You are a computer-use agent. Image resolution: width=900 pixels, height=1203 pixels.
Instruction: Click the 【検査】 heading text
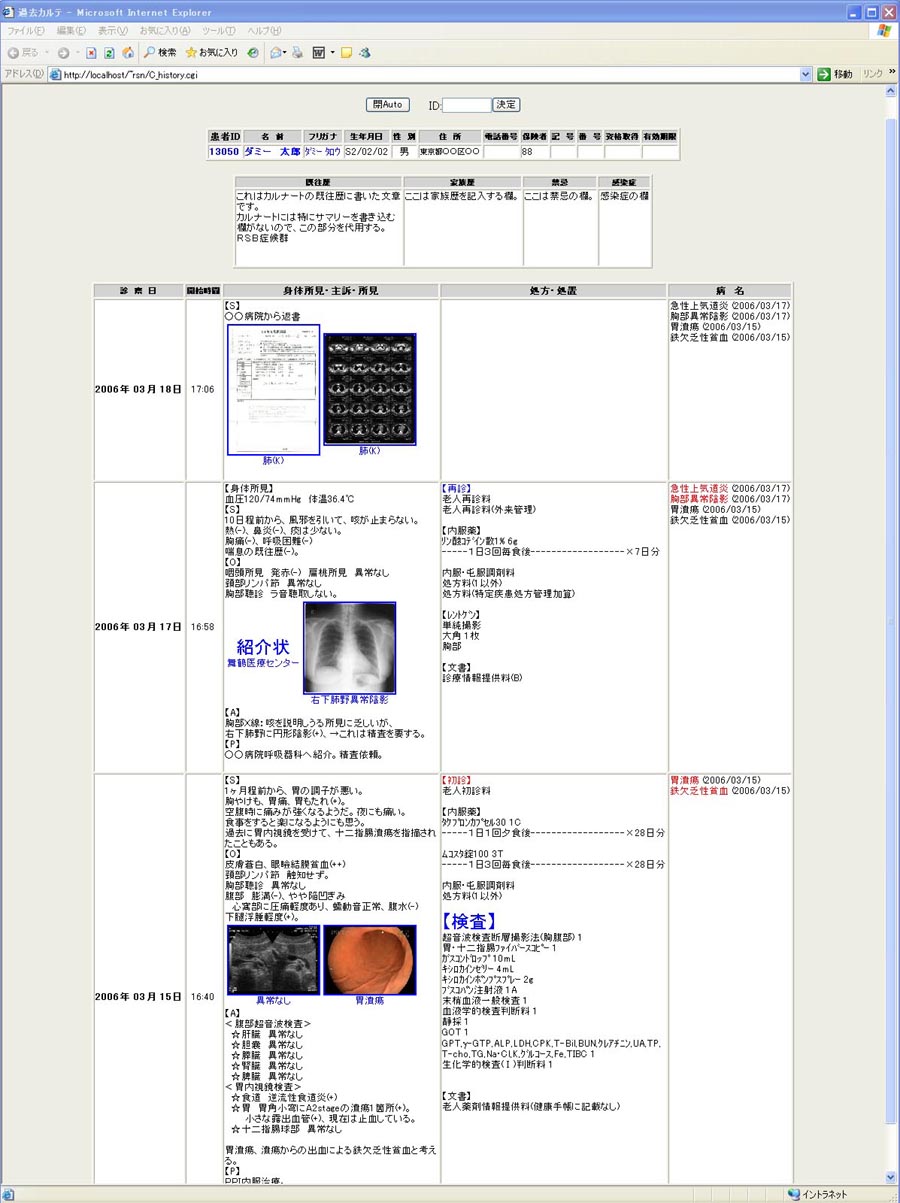tap(468, 920)
